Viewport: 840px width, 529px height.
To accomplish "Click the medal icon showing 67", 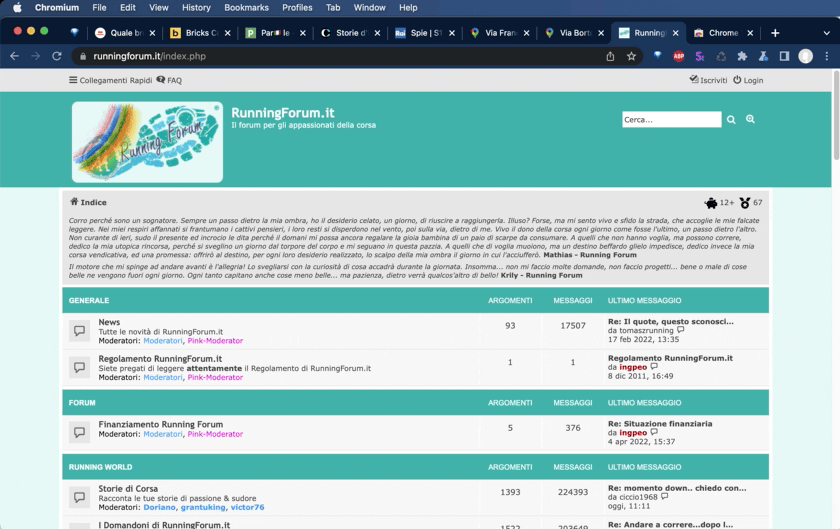I will click(x=751, y=203).
